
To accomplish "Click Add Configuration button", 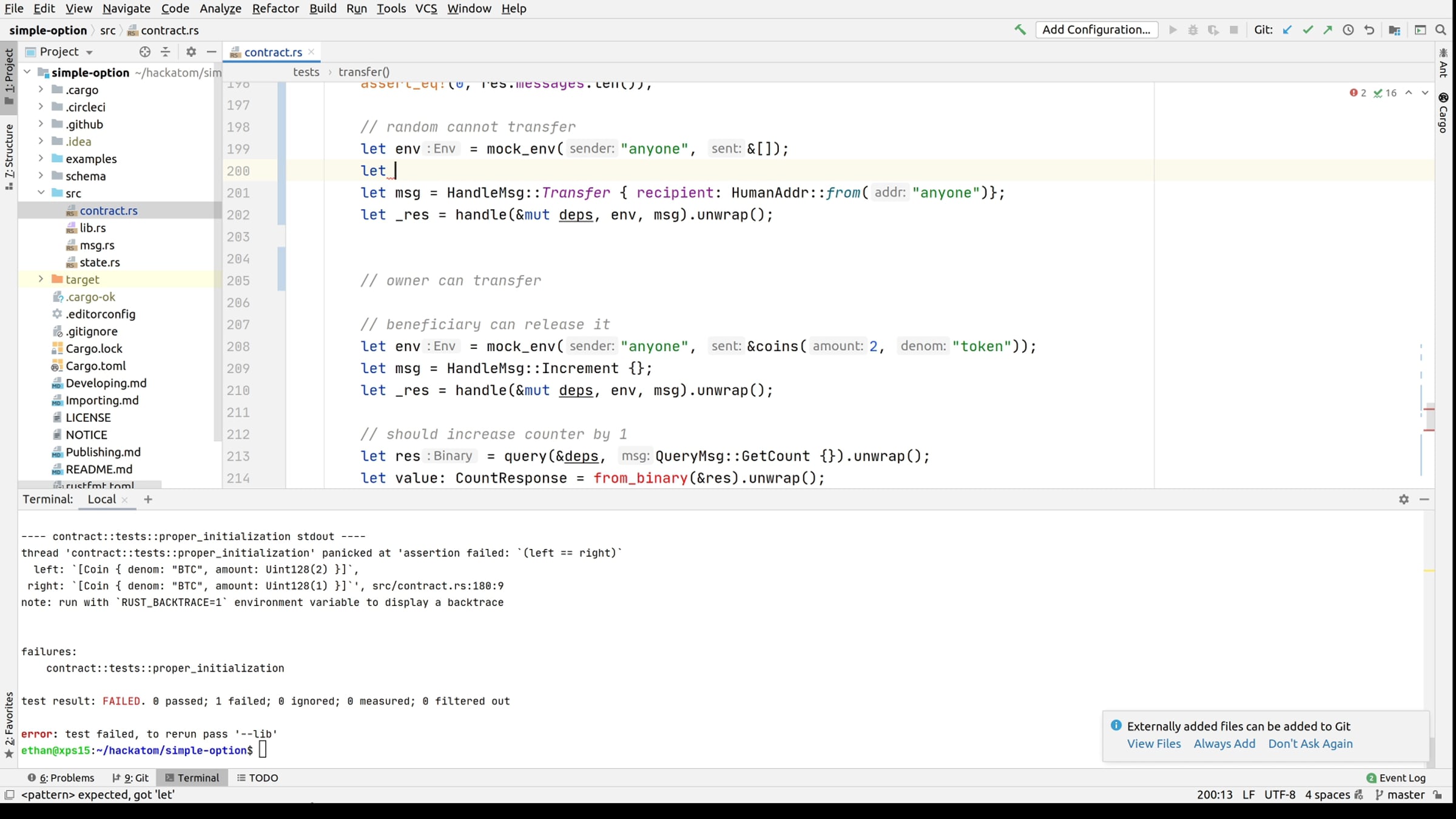I will (x=1096, y=30).
